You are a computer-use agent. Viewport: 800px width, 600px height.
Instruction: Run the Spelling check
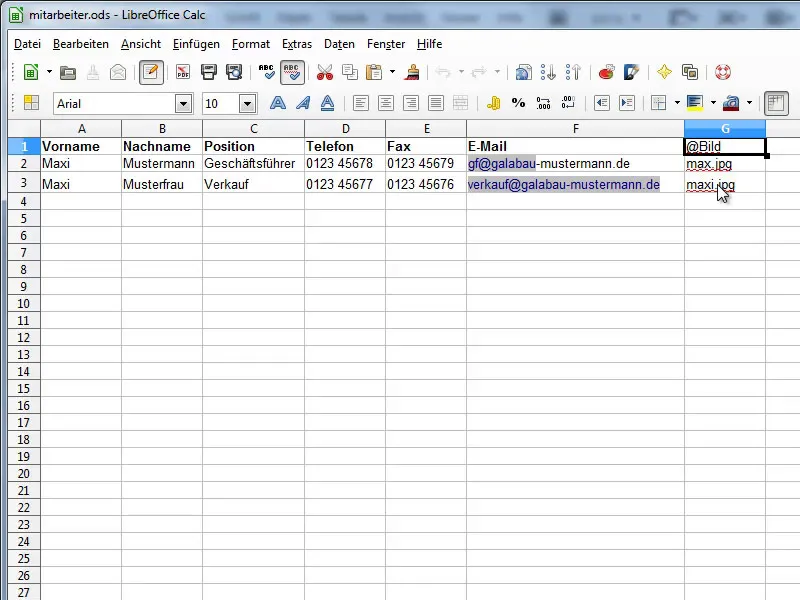pos(266,72)
